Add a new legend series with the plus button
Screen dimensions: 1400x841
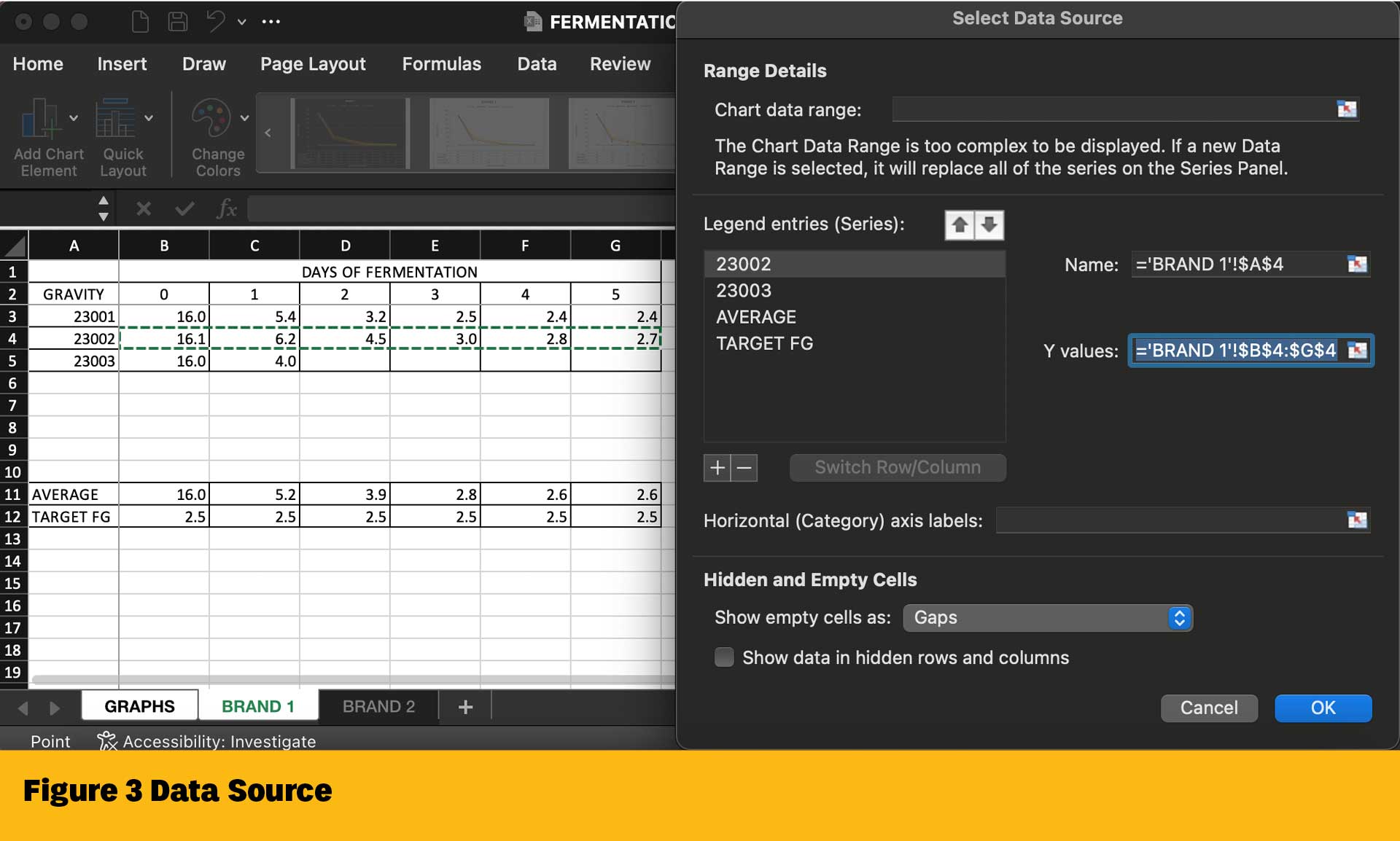717,468
